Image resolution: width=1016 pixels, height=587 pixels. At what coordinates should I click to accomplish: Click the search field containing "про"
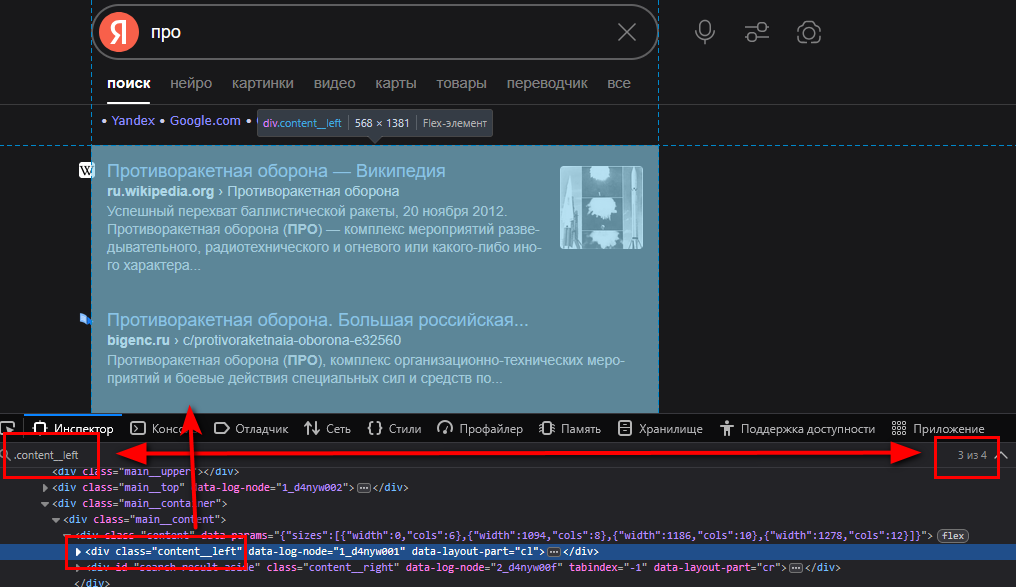pyautogui.click(x=376, y=32)
